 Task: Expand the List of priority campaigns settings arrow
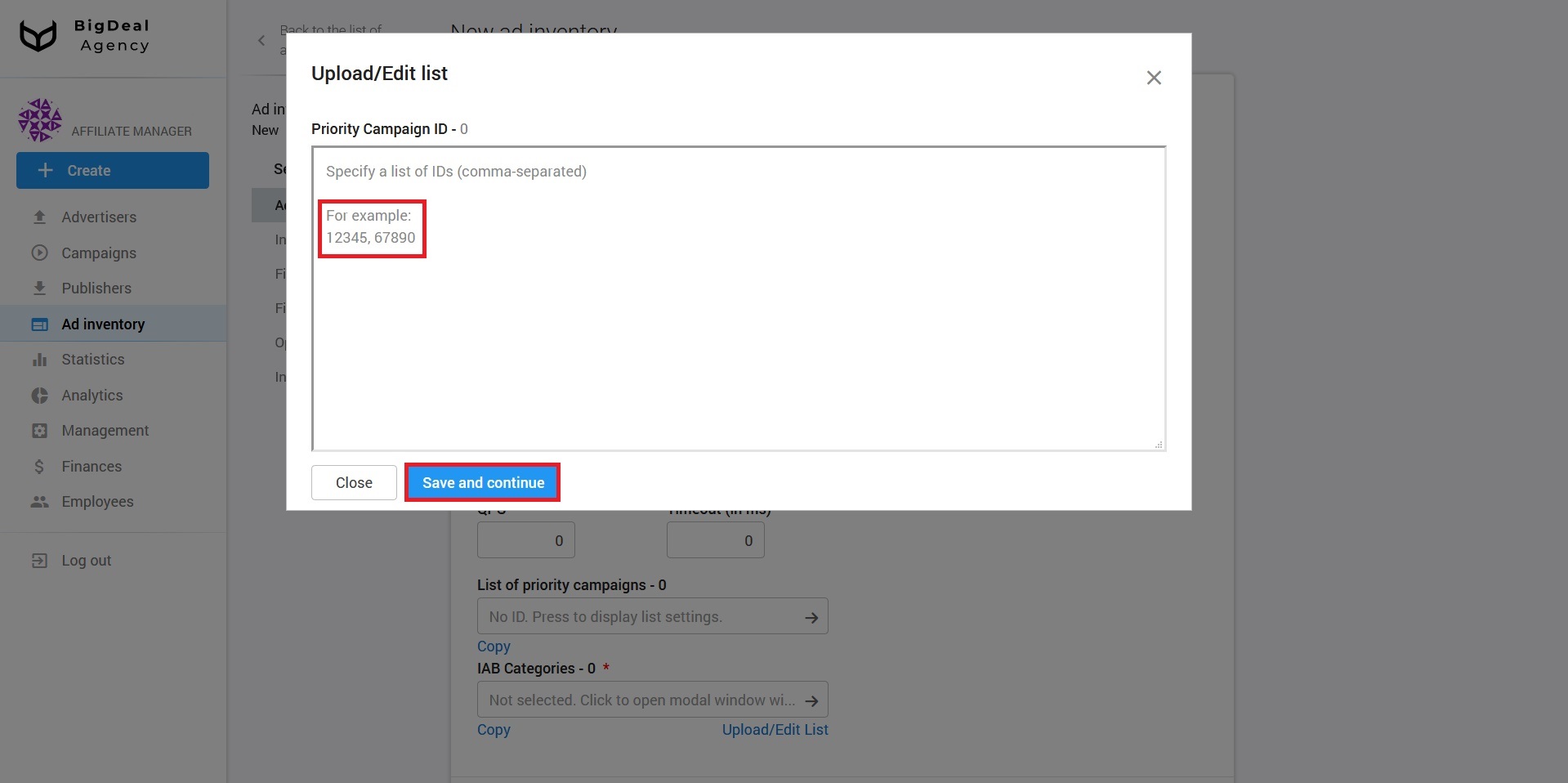tap(812, 616)
